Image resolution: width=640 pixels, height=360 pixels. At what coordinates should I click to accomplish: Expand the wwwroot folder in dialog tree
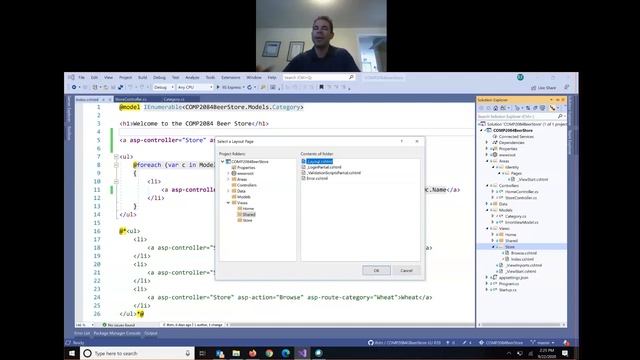(229, 173)
